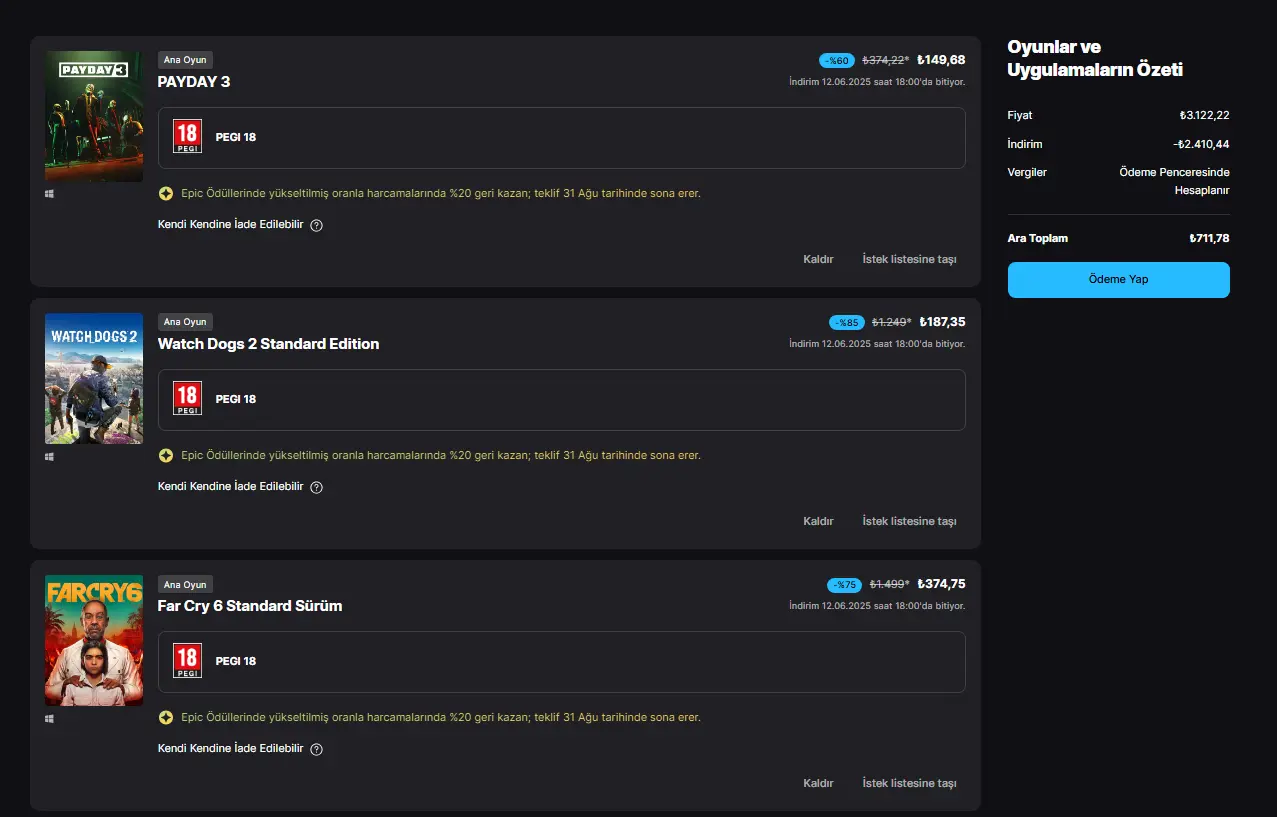Open the Far Cry 6 Standard Sürüm title link
This screenshot has width=1277, height=817.
[x=250, y=606]
